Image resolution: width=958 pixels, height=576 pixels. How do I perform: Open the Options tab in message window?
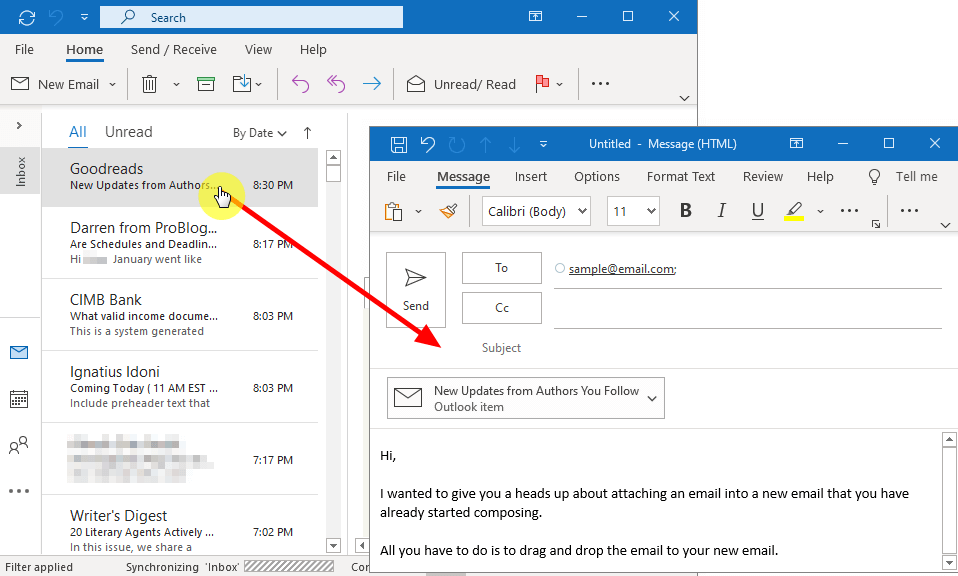pos(597,177)
